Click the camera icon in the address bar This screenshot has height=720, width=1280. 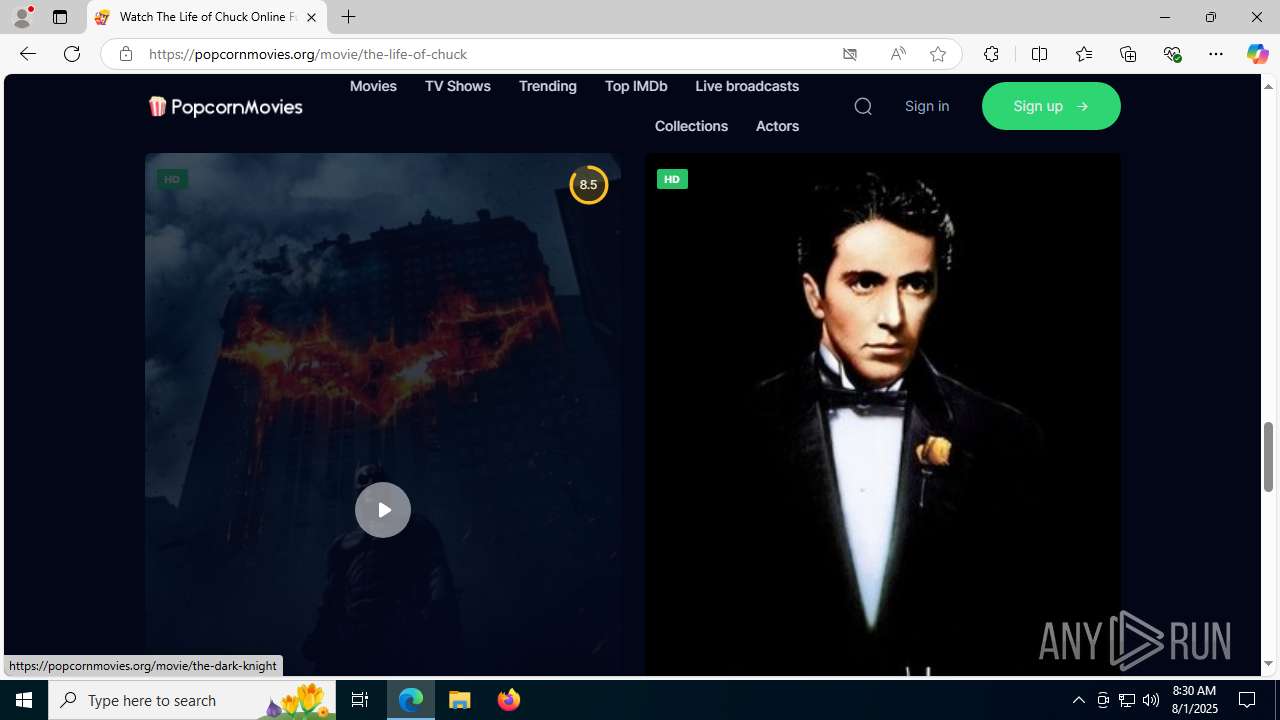(850, 54)
